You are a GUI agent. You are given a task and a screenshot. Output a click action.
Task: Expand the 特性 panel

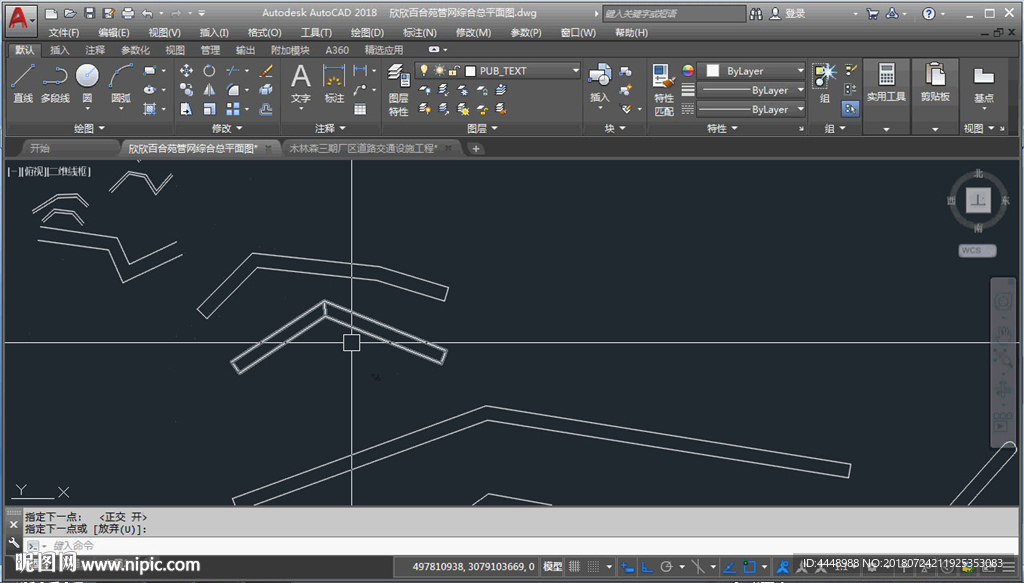tap(722, 129)
